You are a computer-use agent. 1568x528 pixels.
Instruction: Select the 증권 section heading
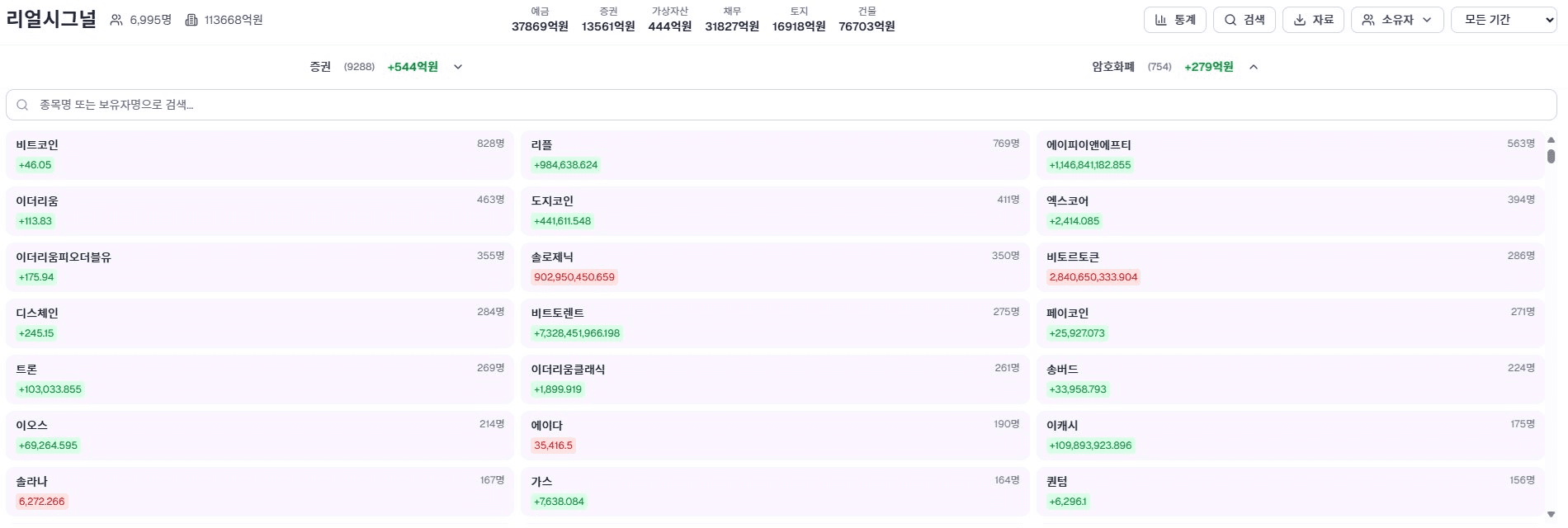320,67
